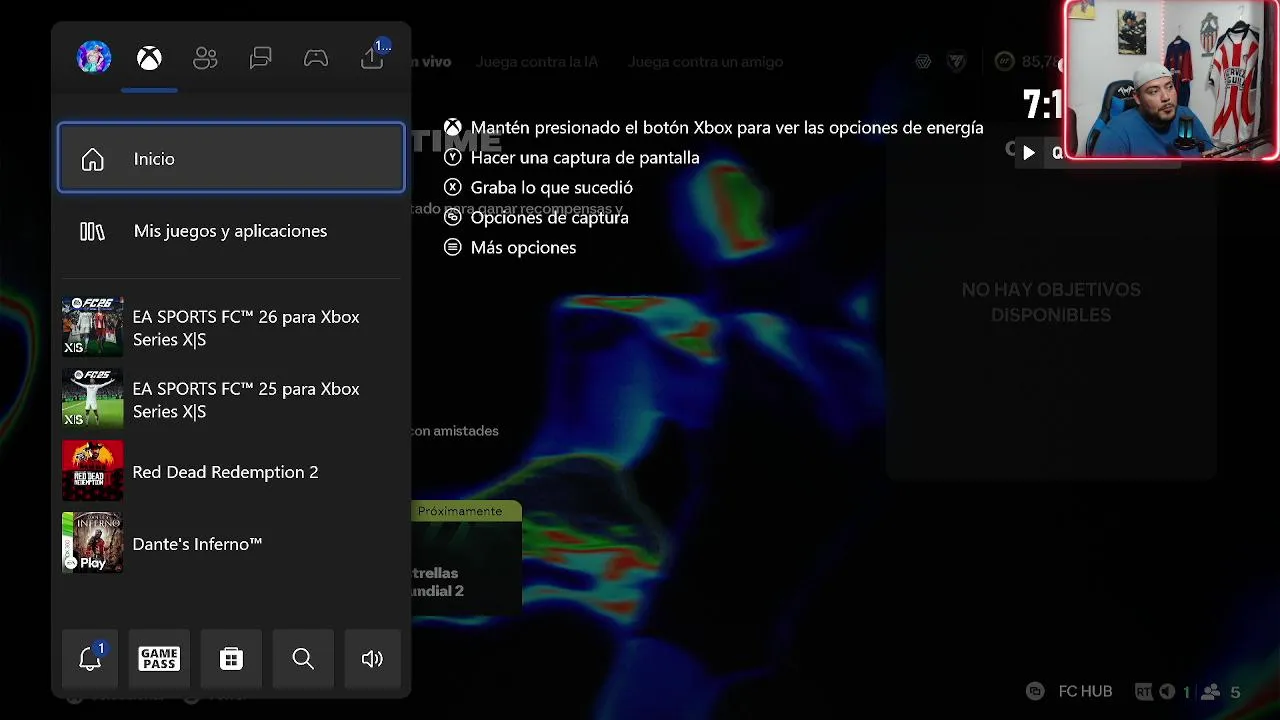
Task: Open Red Dead Redemption 2
Action: pos(231,471)
